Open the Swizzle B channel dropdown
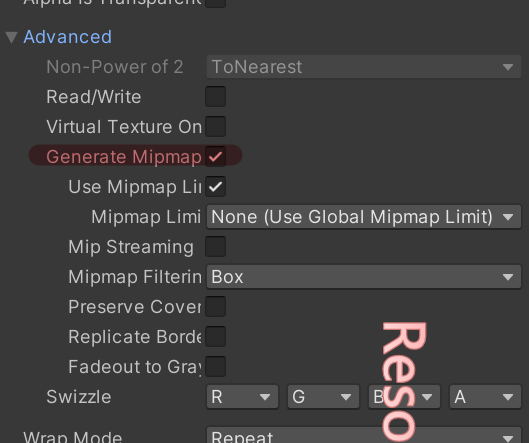This screenshot has width=529, height=443. [404, 397]
